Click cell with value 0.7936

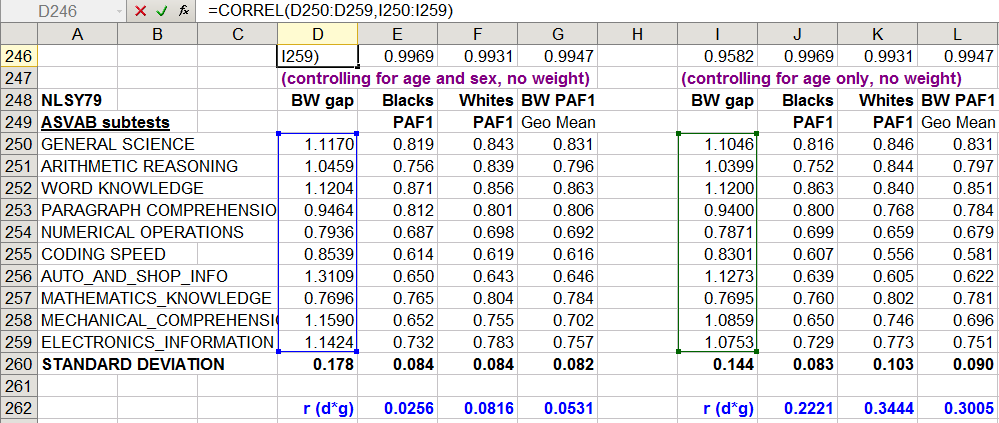pyautogui.click(x=318, y=233)
